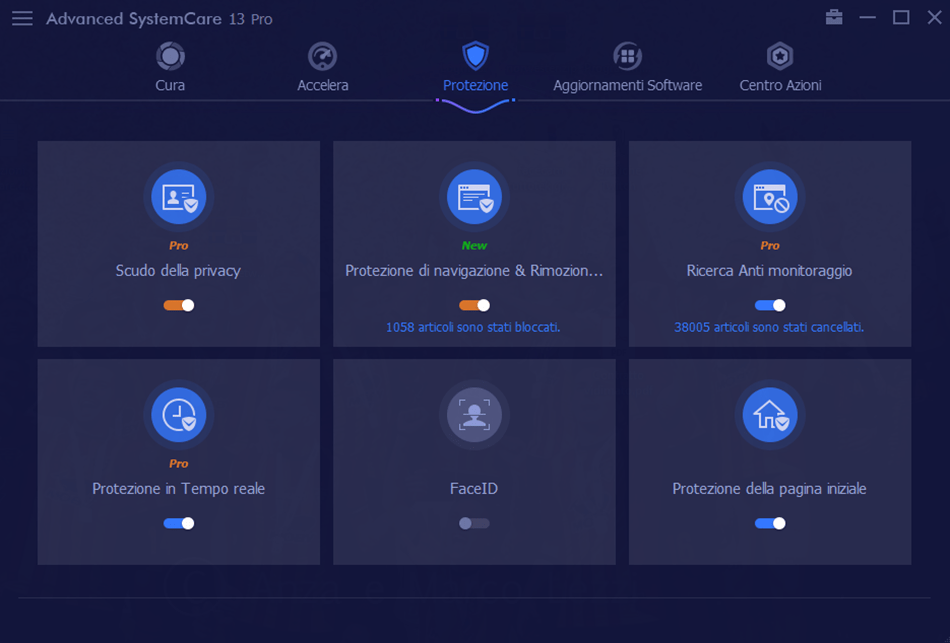Click the Protezione shield icon
The height and width of the screenshot is (643, 950).
point(476,56)
